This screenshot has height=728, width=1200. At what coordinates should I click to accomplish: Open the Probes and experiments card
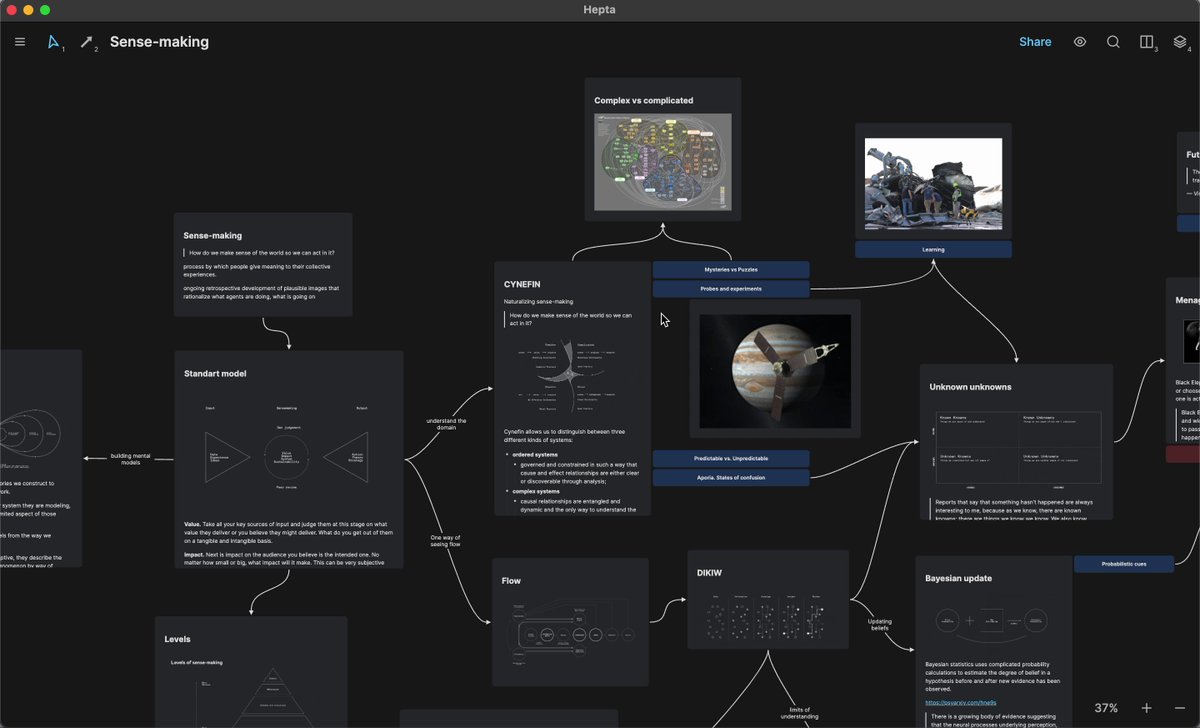pos(731,289)
